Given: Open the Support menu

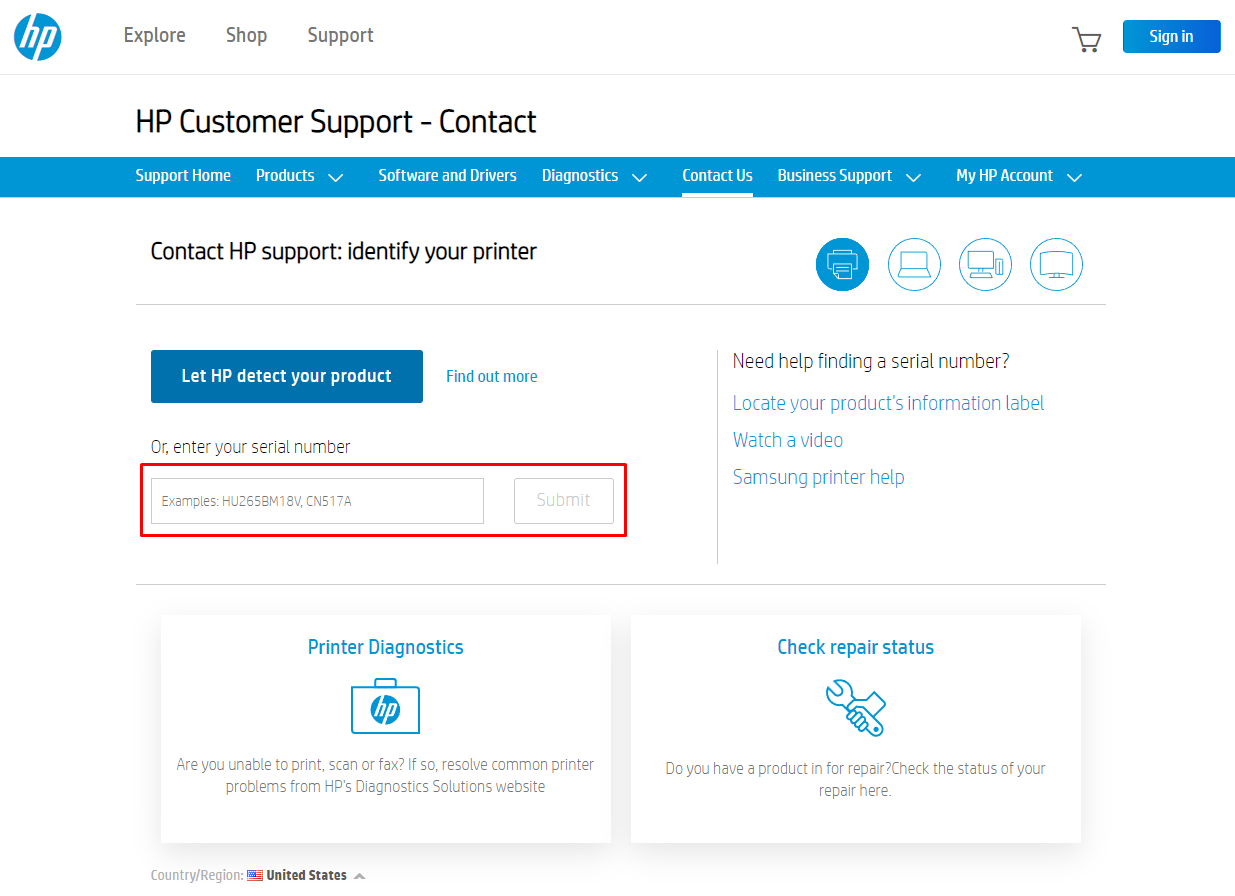Looking at the screenshot, I should tap(340, 36).
